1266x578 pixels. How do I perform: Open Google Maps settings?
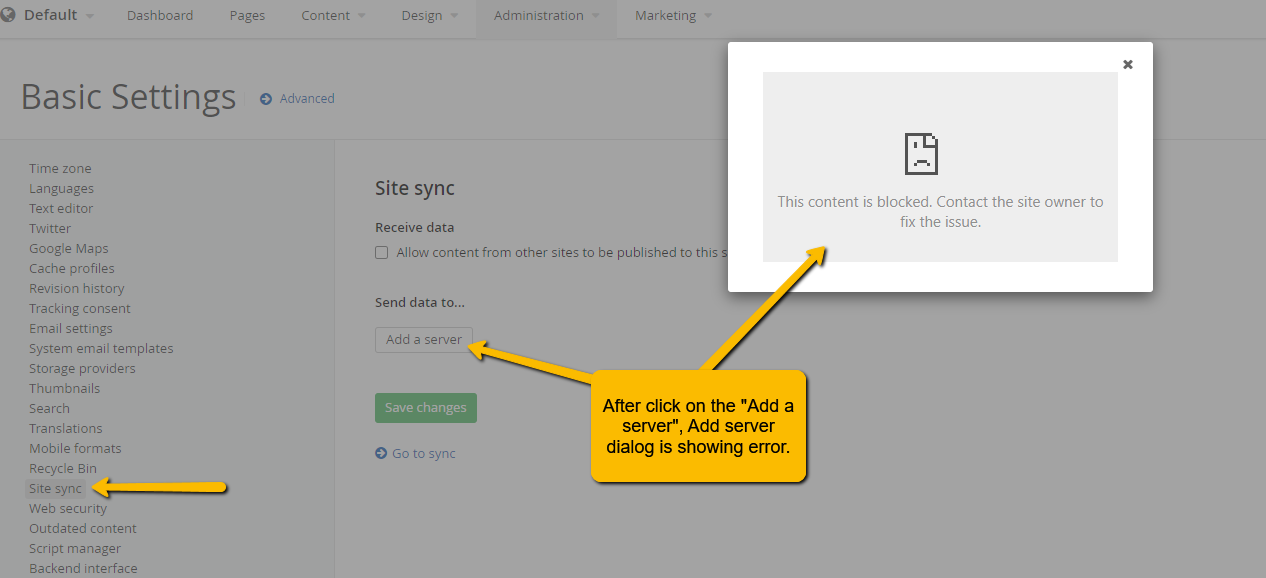[69, 249]
